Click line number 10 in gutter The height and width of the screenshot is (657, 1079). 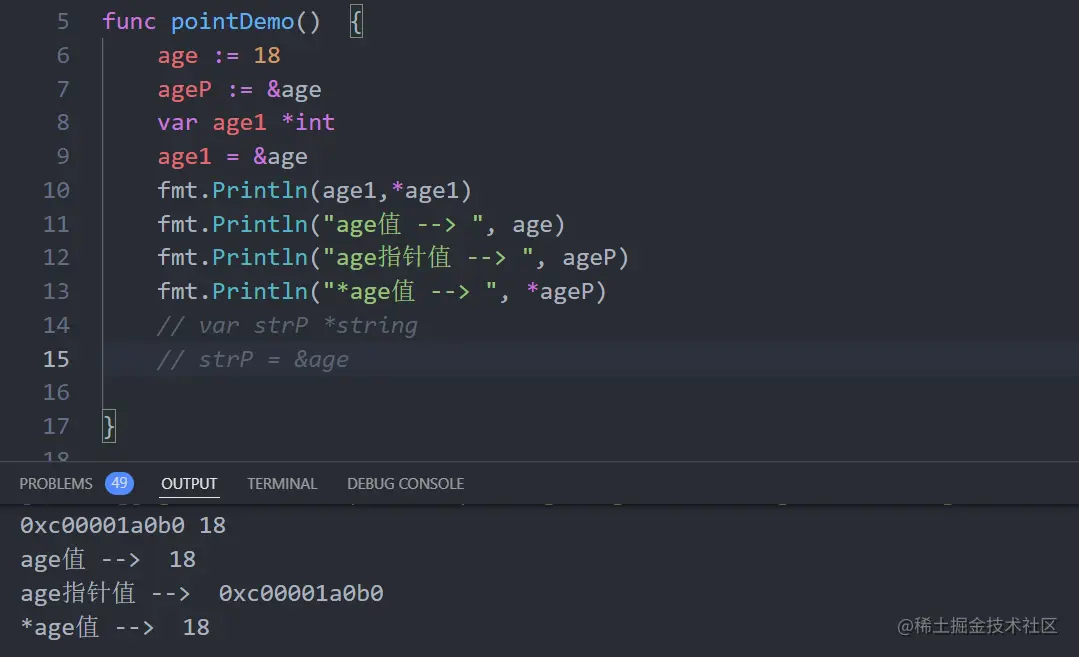coord(56,190)
